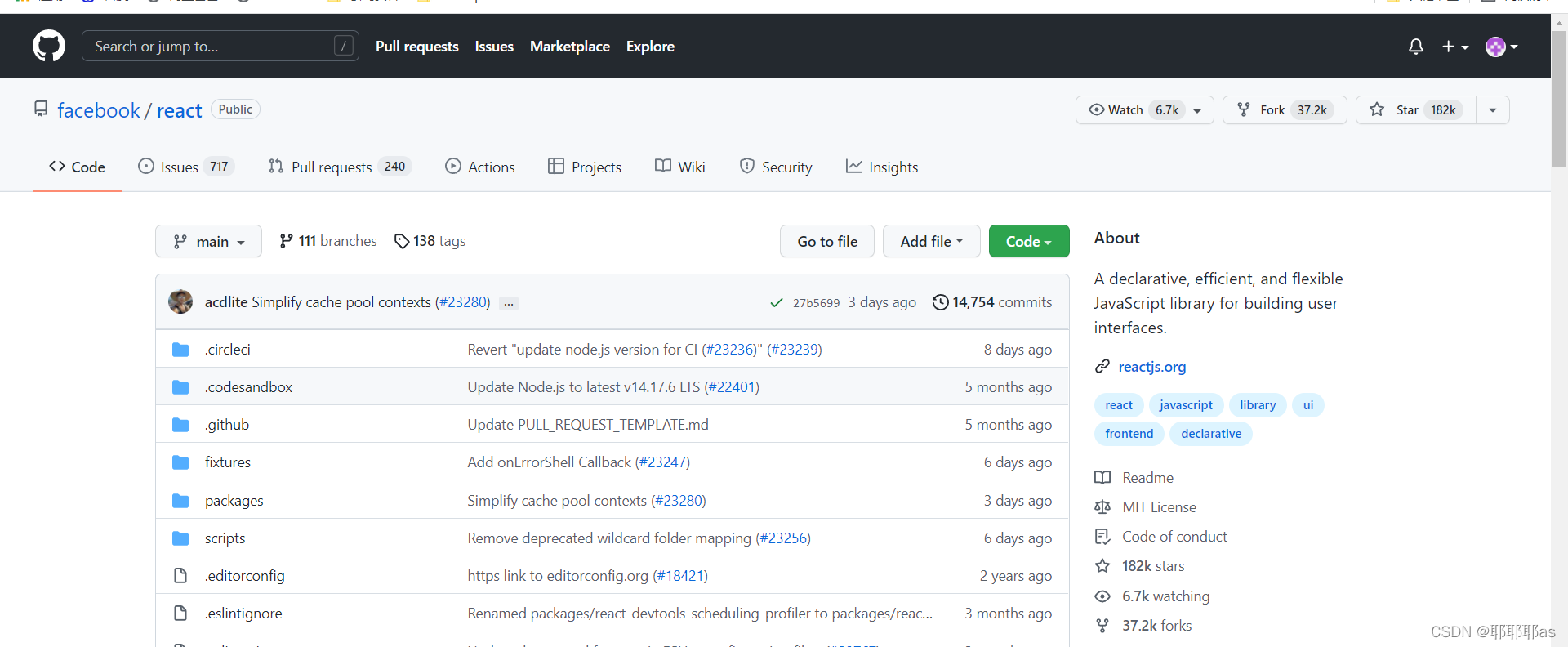Viewport: 1568px width, 647px height.
Task: Open the Wiki tab
Action: [x=680, y=167]
